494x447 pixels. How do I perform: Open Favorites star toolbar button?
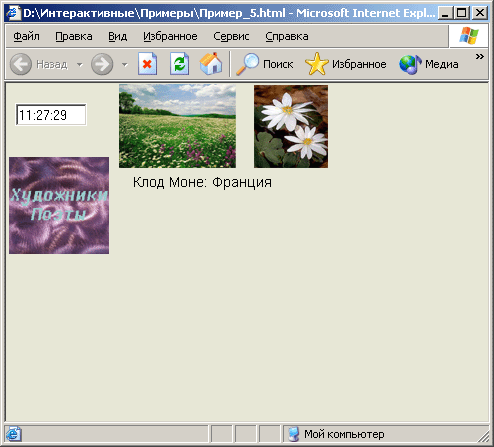[345, 64]
